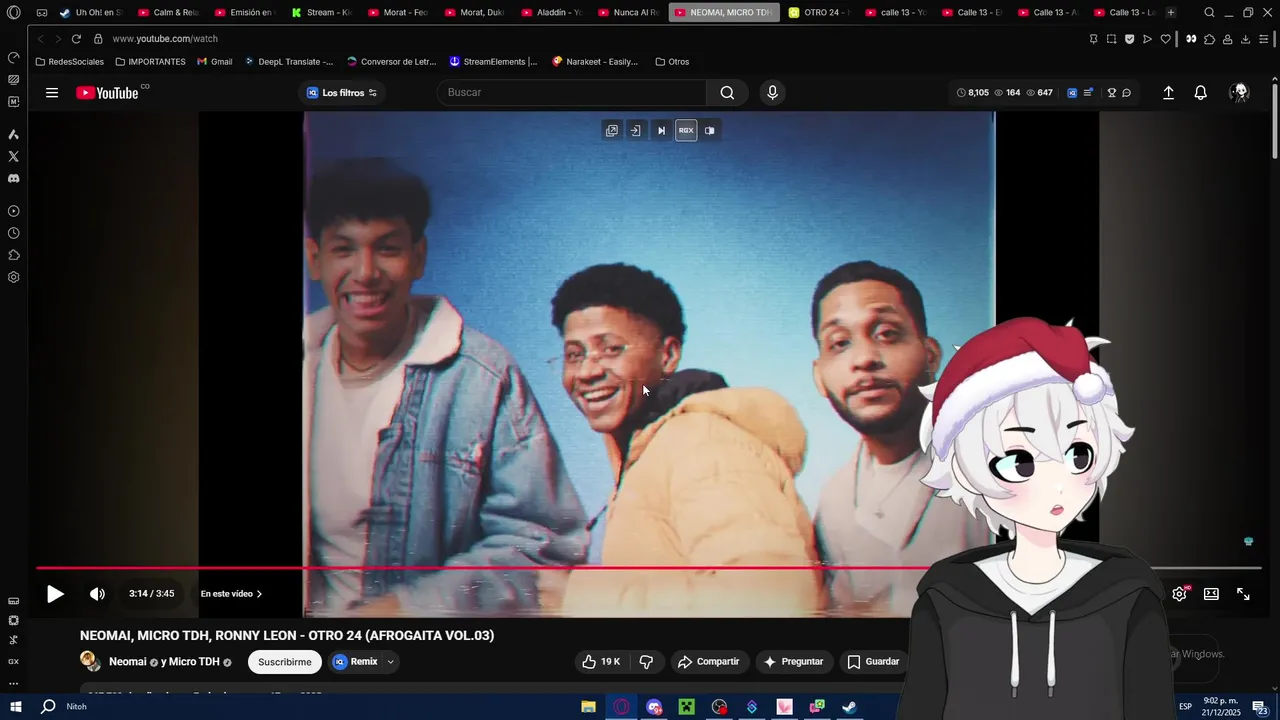The height and width of the screenshot is (720, 1280).
Task: Open IMPORTANTES bookmark folder
Action: point(150,62)
